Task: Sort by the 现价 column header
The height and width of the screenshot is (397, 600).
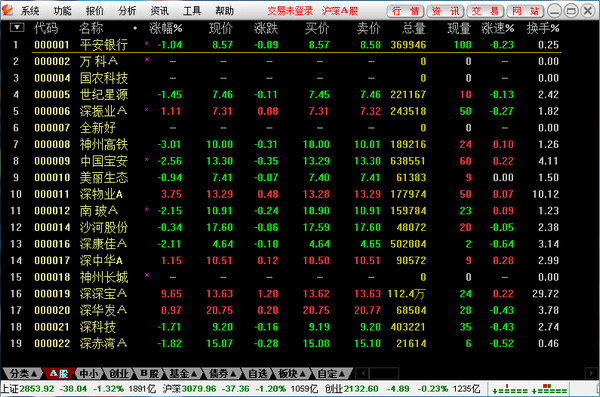Action: [221, 28]
